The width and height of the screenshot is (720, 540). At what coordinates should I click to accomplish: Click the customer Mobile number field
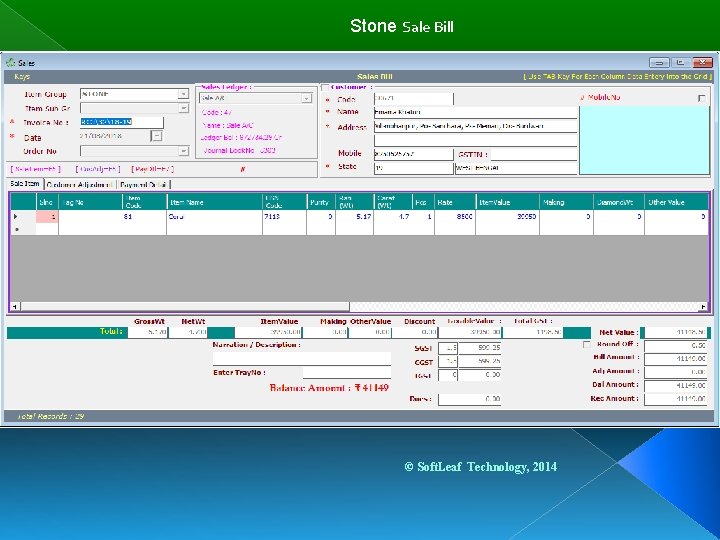click(413, 154)
